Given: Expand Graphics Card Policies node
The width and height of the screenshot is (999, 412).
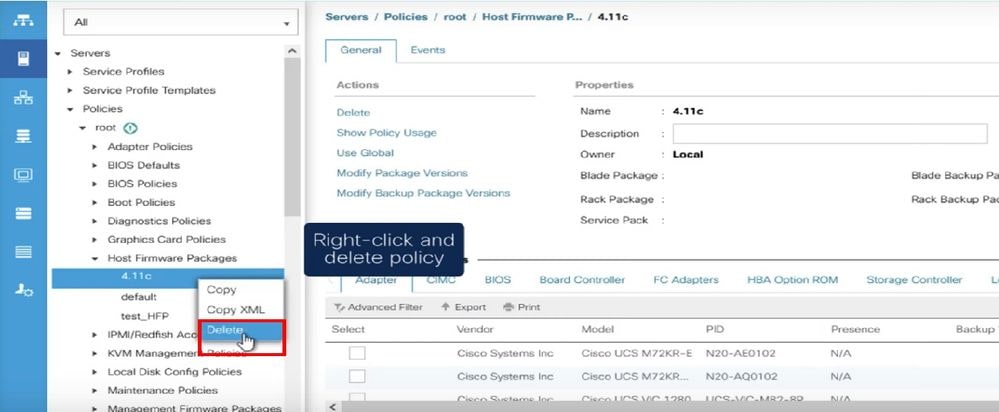Looking at the screenshot, I should 94,240.
